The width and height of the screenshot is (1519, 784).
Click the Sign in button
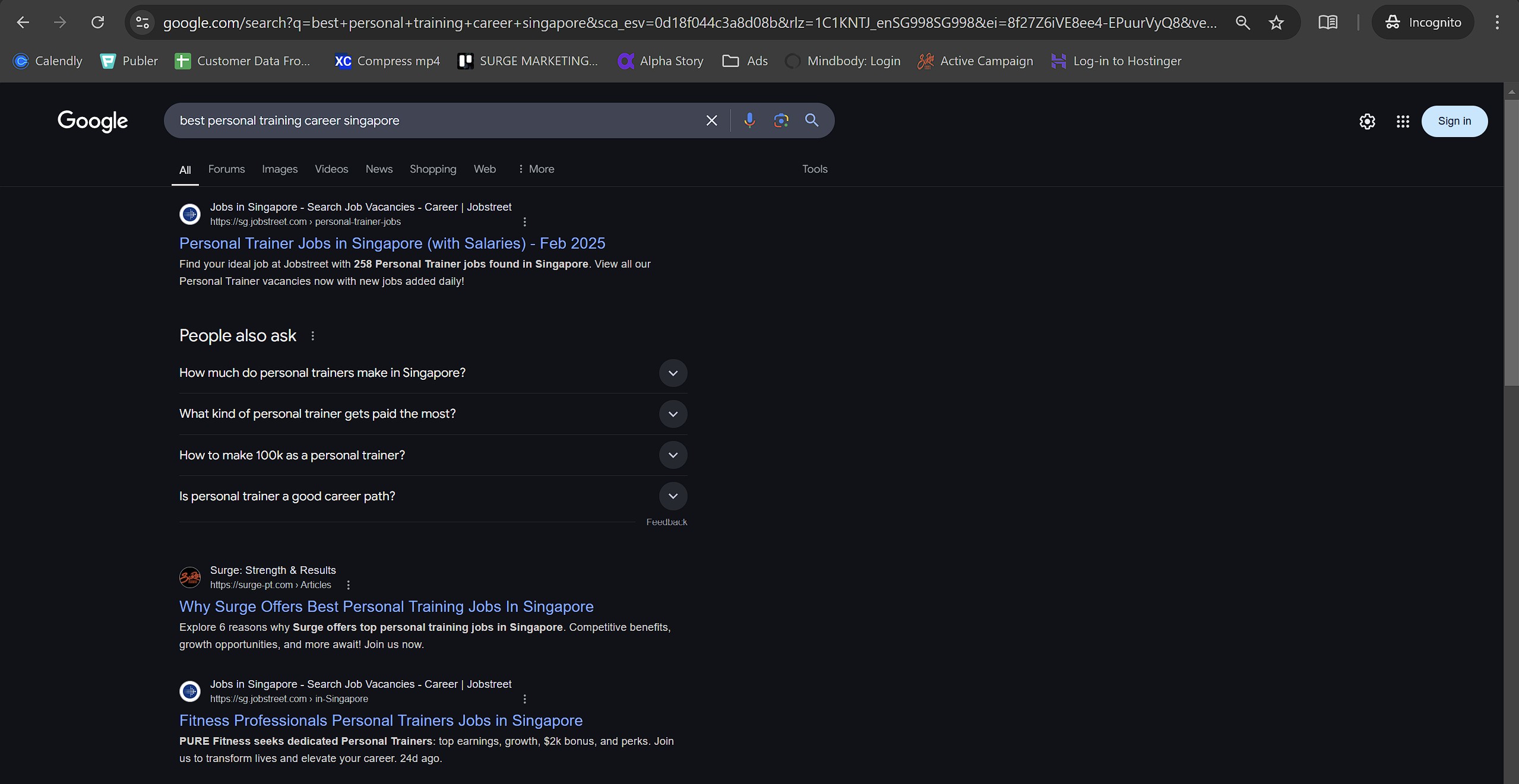(1454, 121)
